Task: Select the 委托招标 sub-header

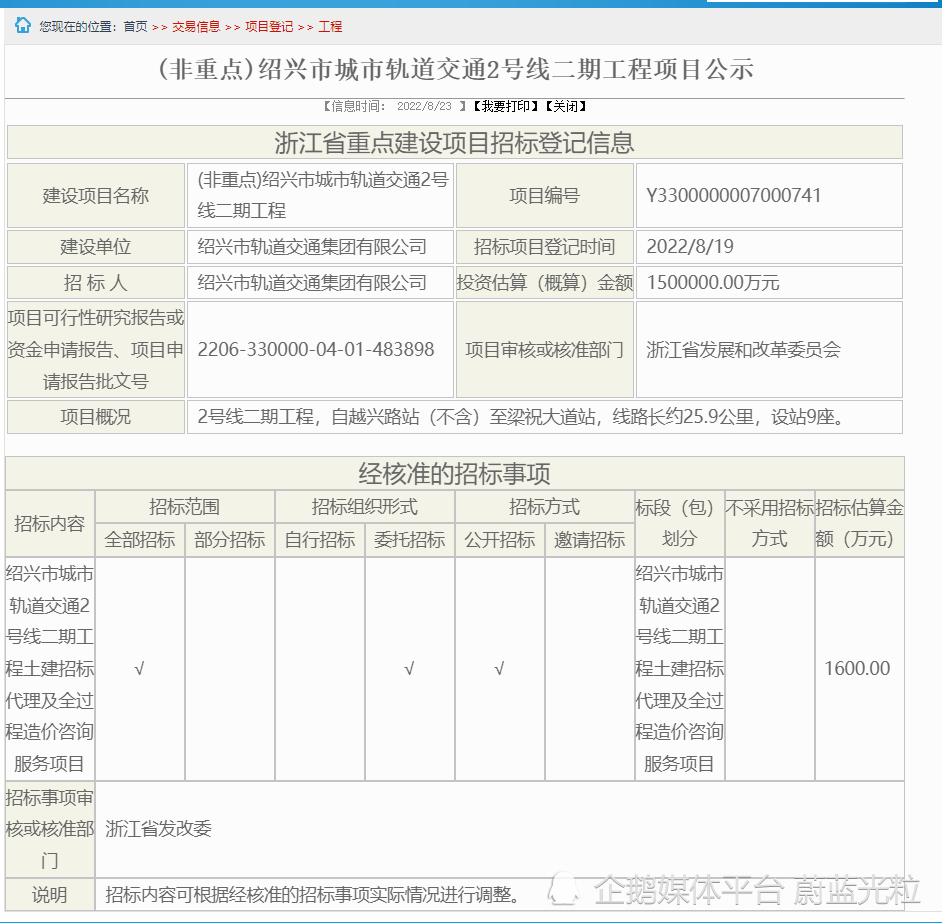Action: tap(409, 540)
